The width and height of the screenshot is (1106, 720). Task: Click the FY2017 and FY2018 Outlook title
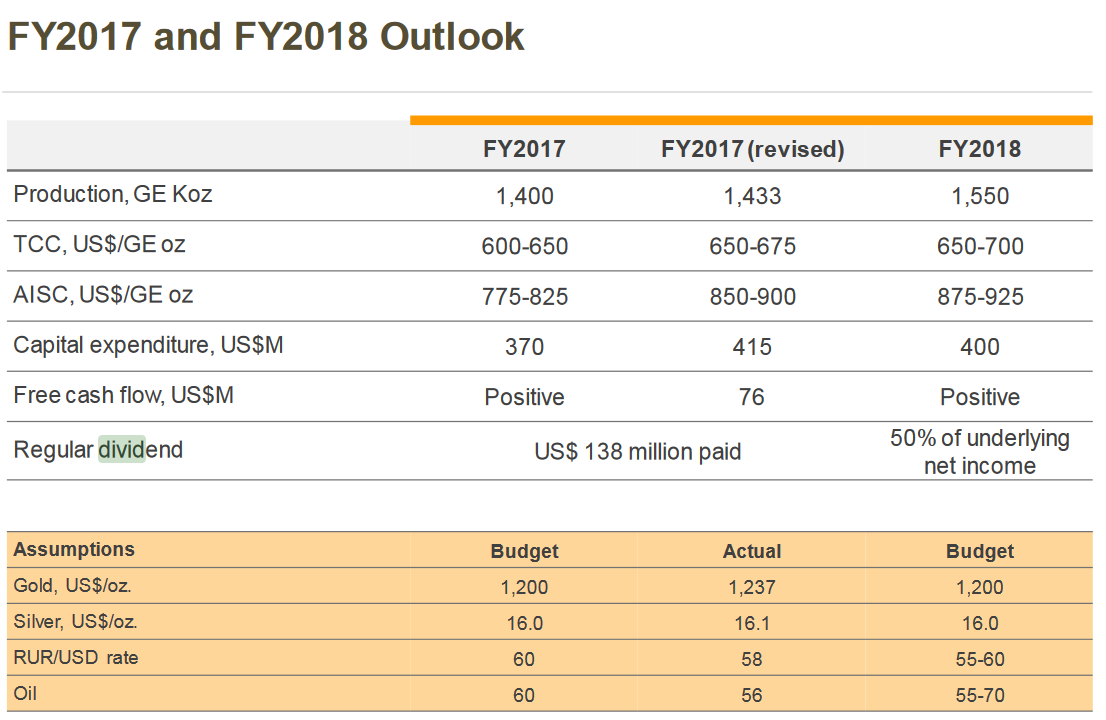265,37
